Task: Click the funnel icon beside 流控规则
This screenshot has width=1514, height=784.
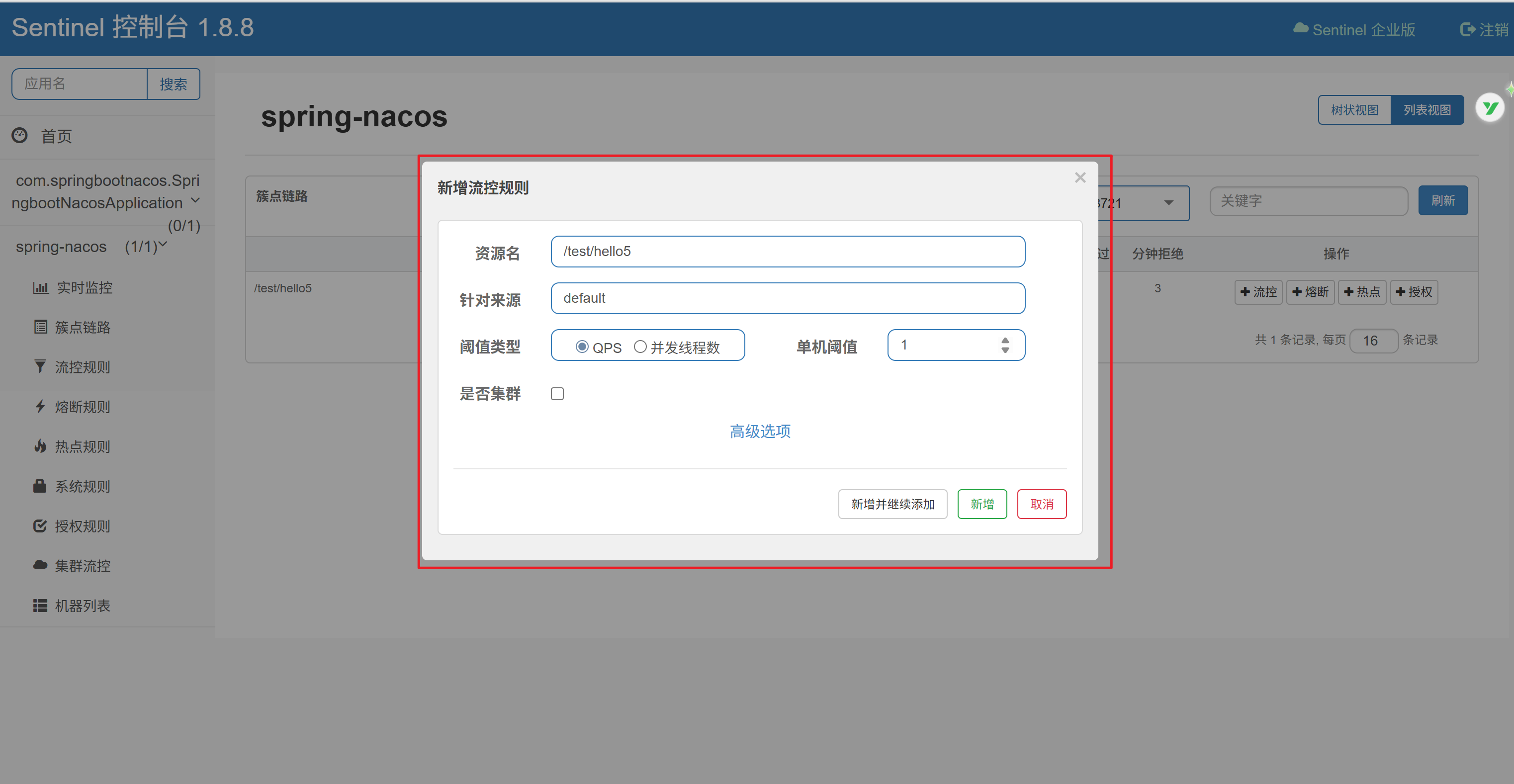Action: [x=40, y=367]
